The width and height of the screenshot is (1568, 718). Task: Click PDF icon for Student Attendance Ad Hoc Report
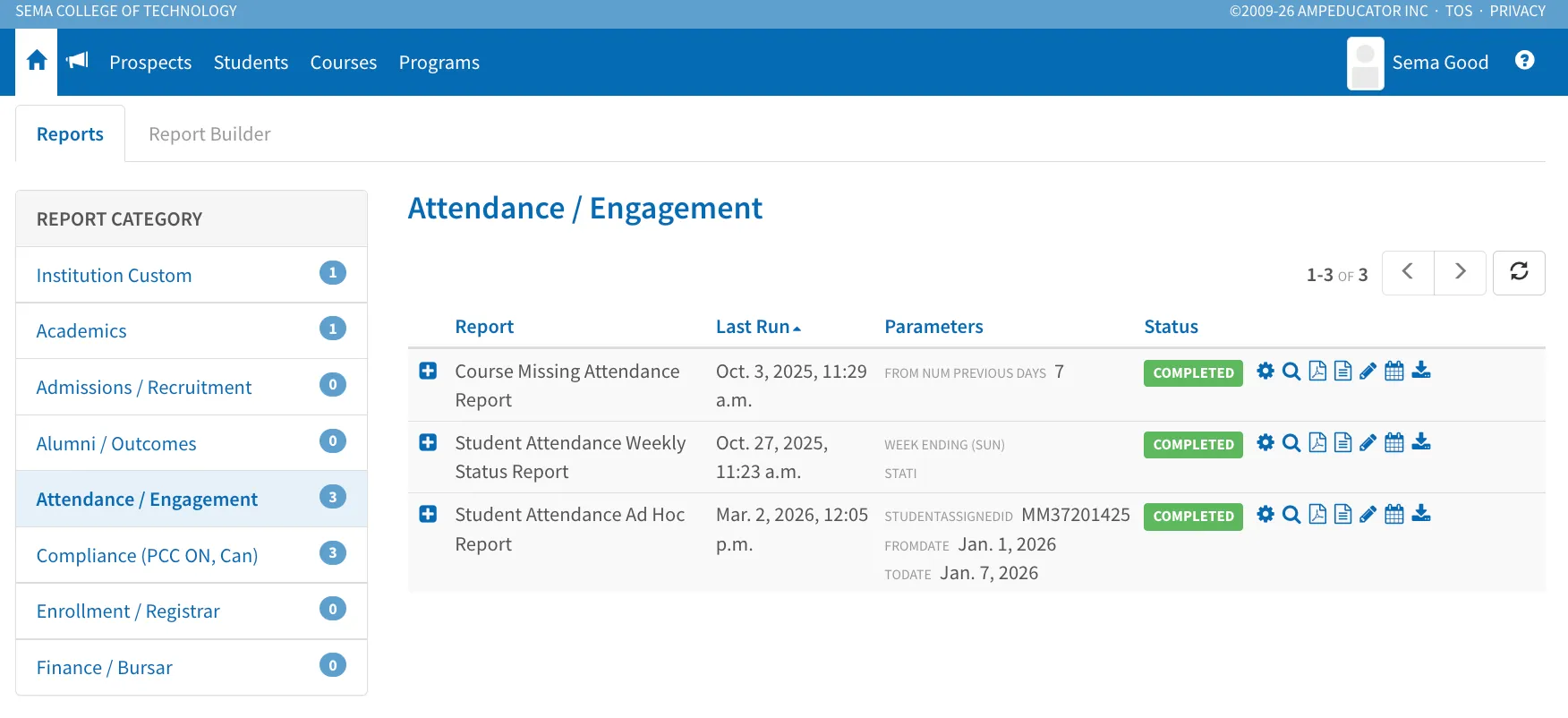click(1317, 514)
